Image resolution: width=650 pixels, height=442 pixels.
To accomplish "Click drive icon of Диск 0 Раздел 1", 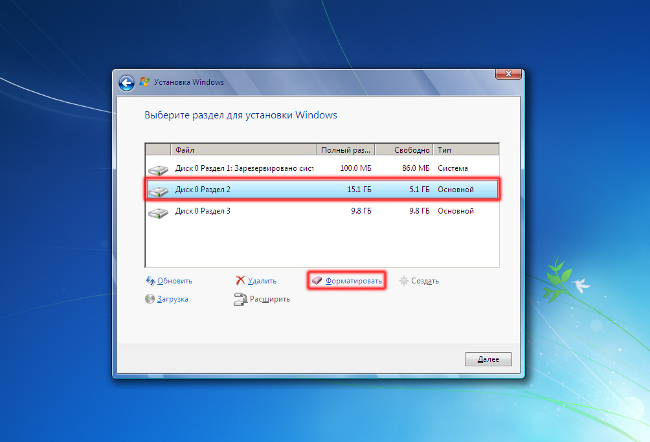I will pyautogui.click(x=158, y=169).
